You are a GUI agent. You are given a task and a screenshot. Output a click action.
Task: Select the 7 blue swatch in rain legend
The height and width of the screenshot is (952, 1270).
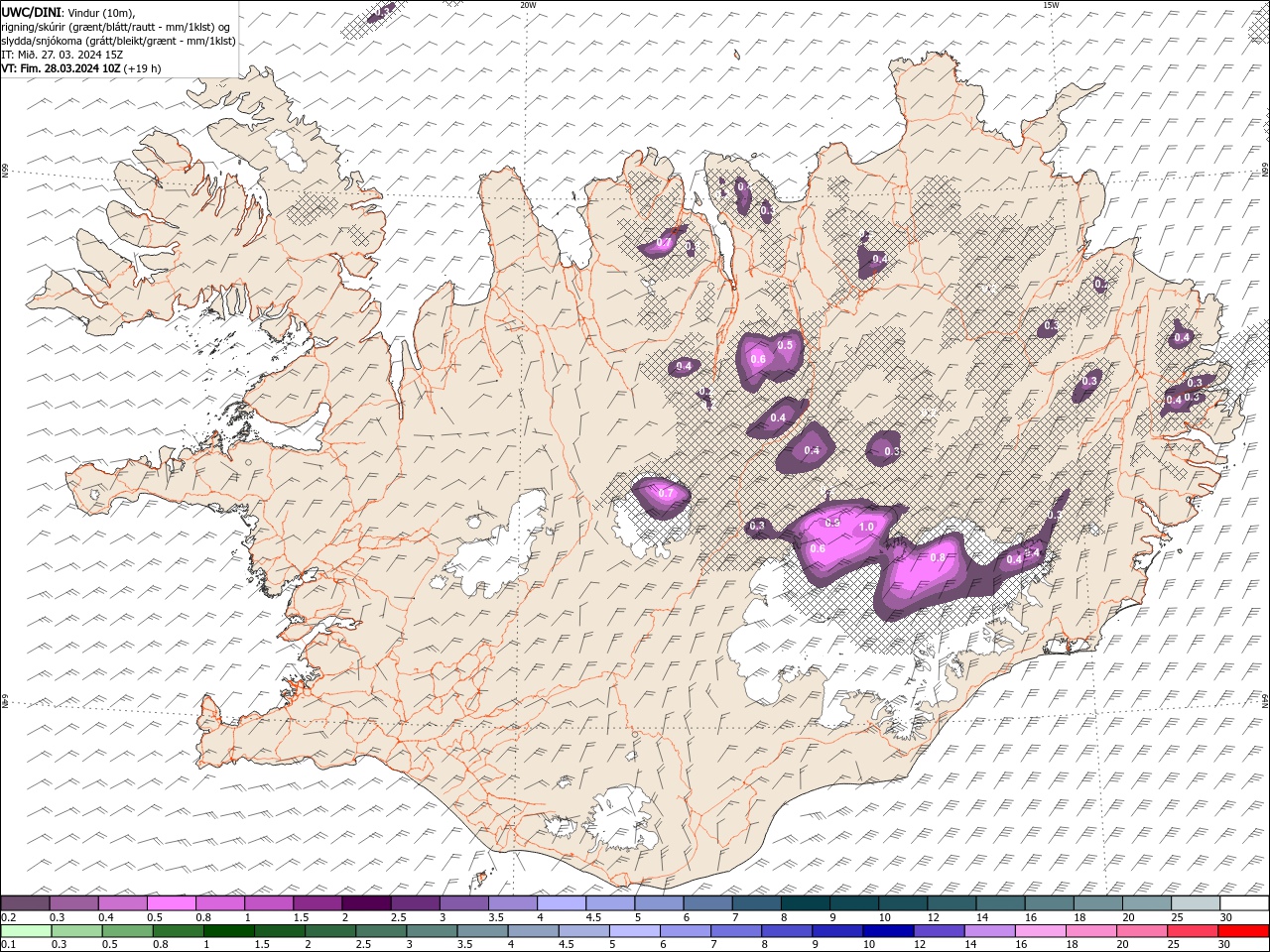coord(735,930)
